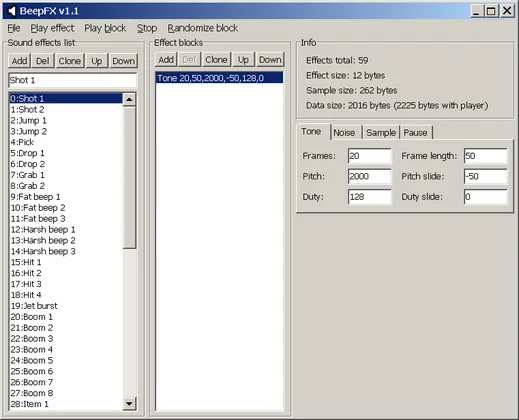
Task: Select effect 24:Boom 5
Action: (66, 360)
